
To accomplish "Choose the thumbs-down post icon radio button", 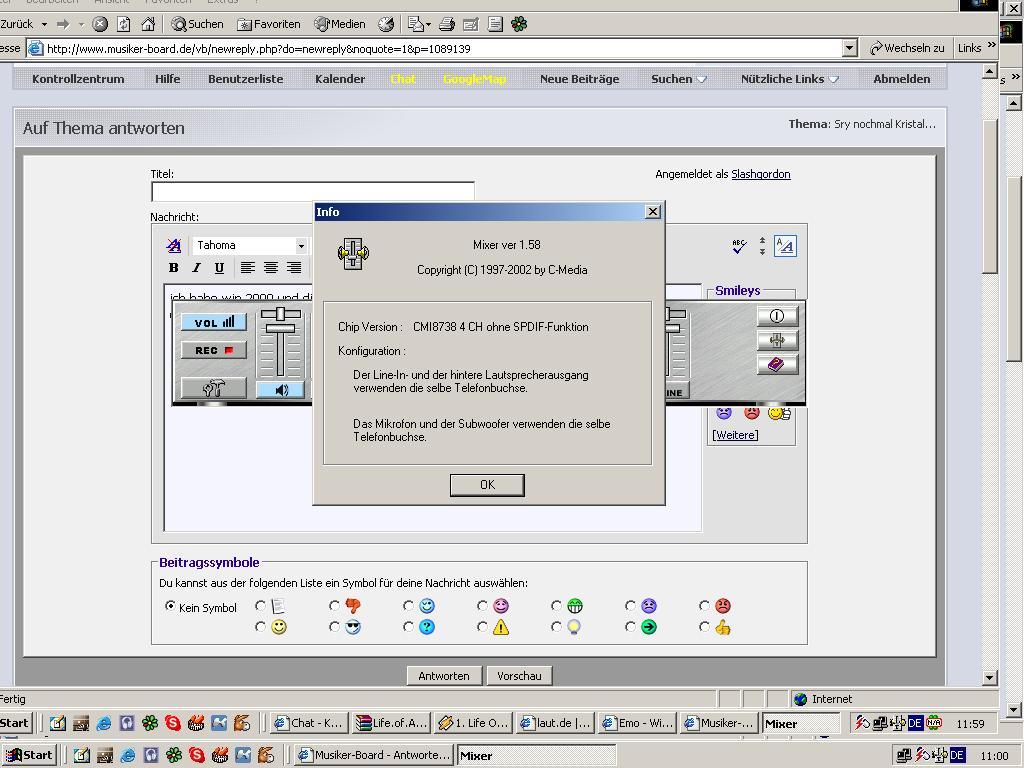I will (334, 606).
